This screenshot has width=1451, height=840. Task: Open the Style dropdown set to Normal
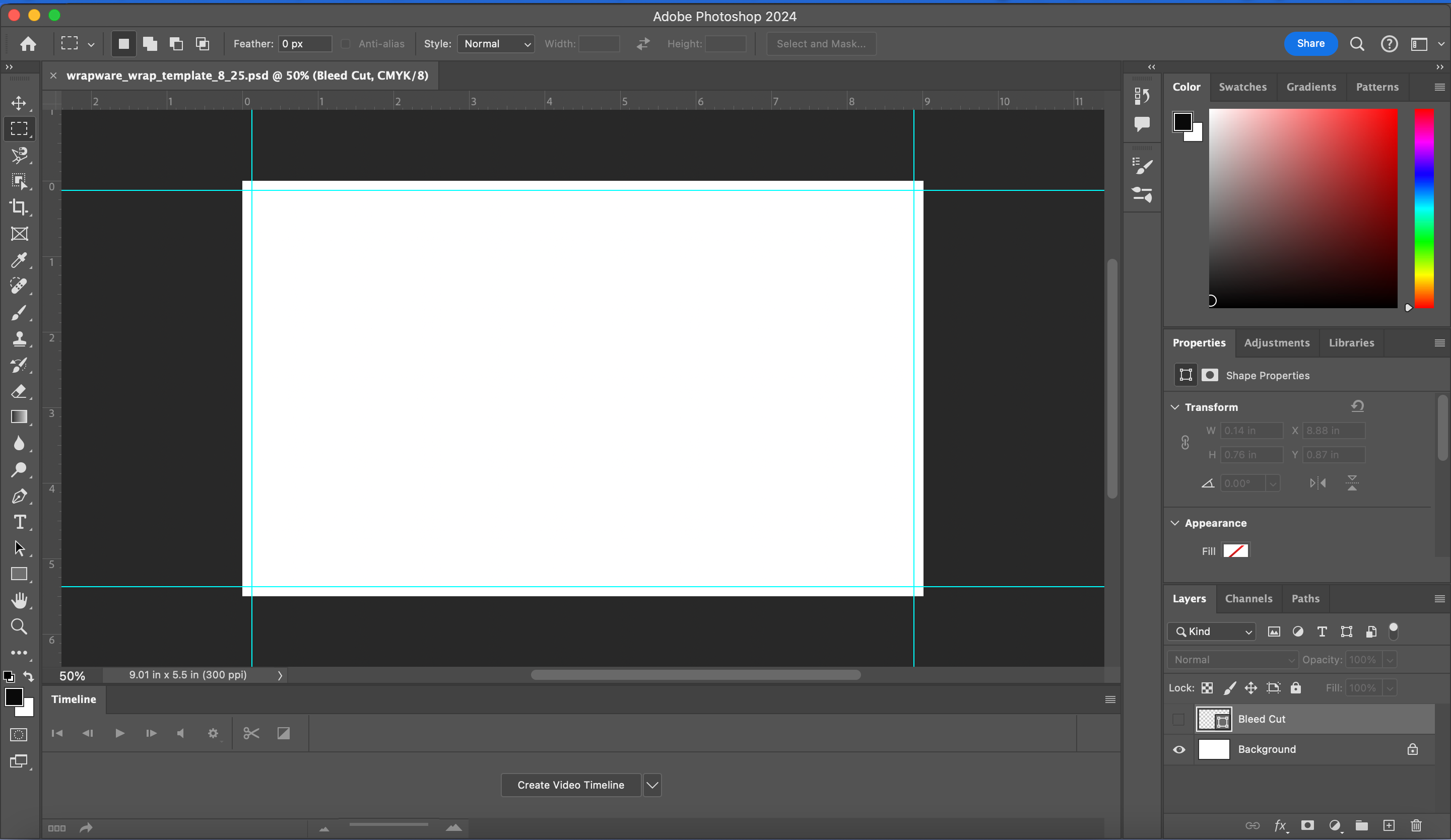point(496,44)
